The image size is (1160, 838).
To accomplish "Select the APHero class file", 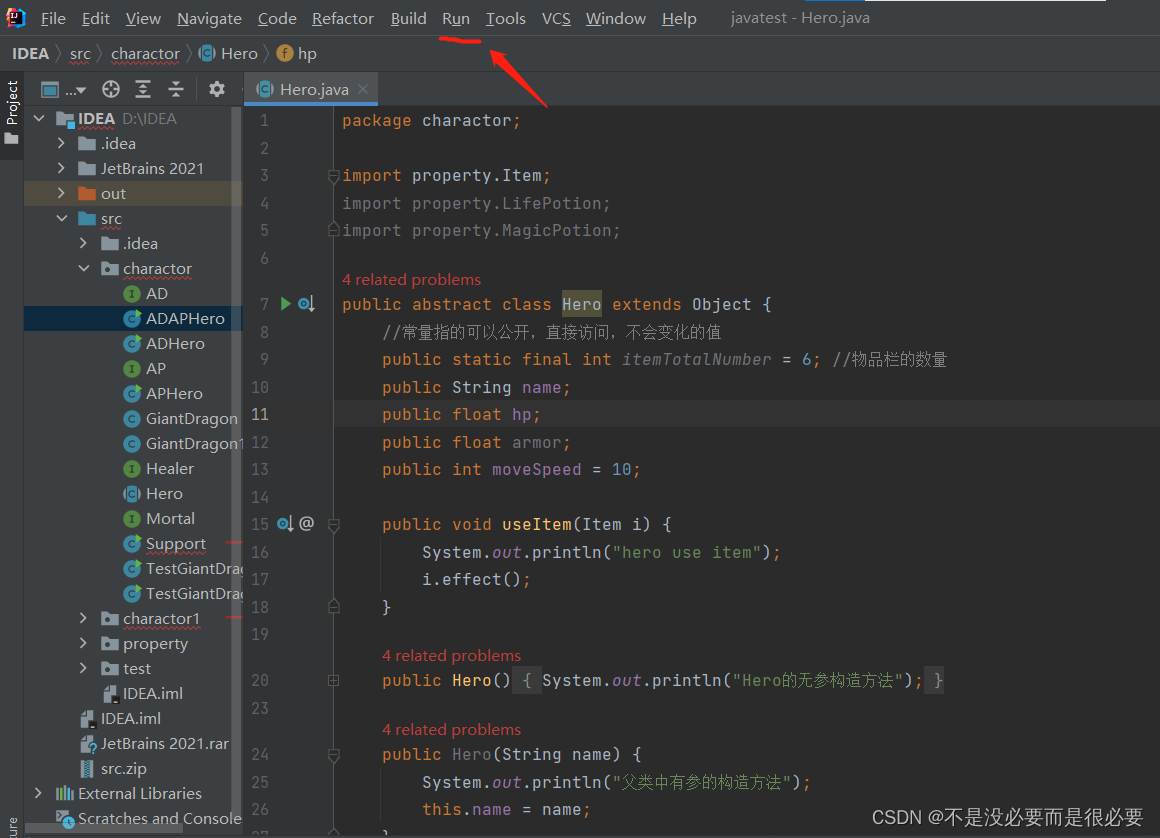I will tap(163, 393).
